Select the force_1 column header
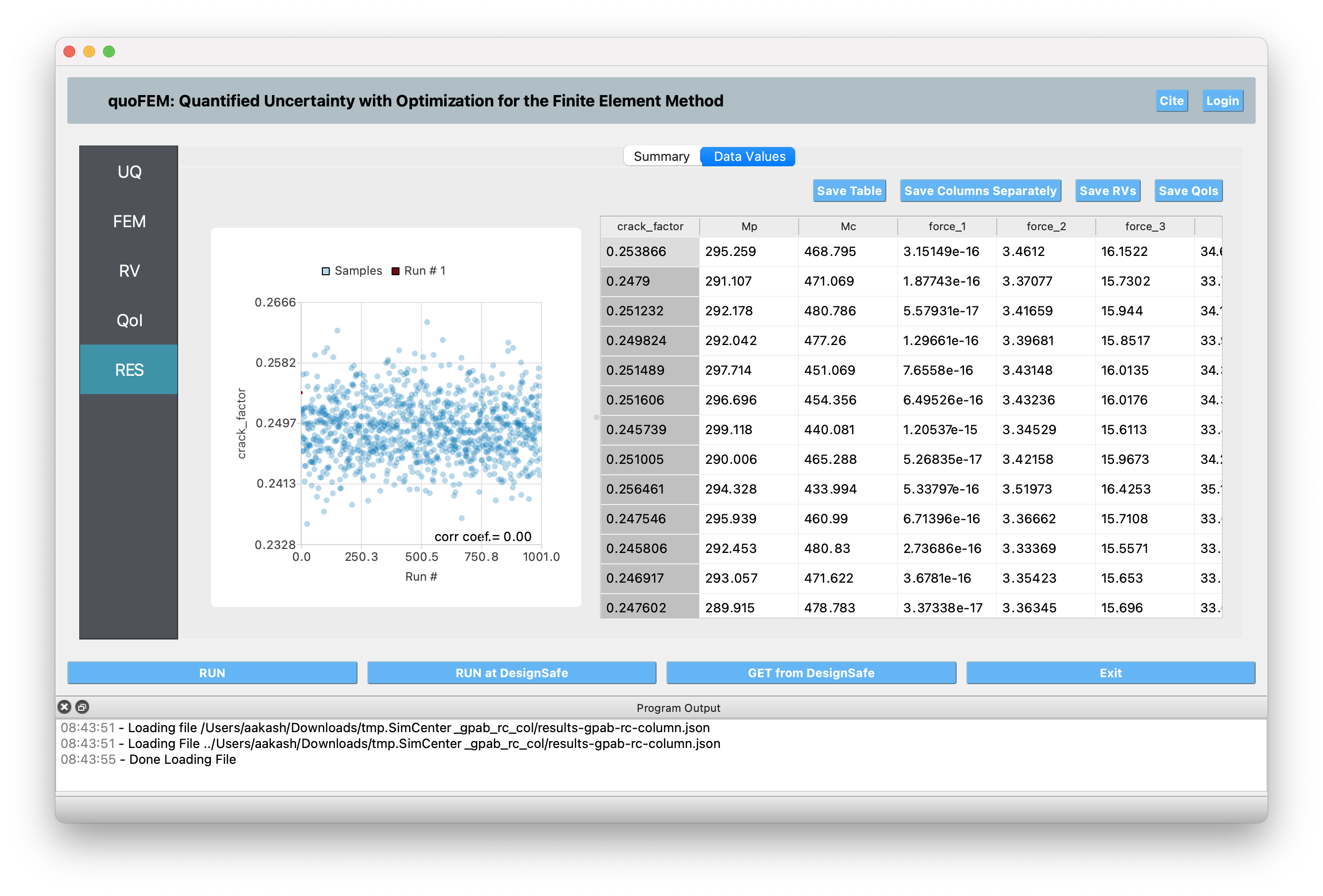Viewport: 1323px width, 896px height. pos(947,227)
